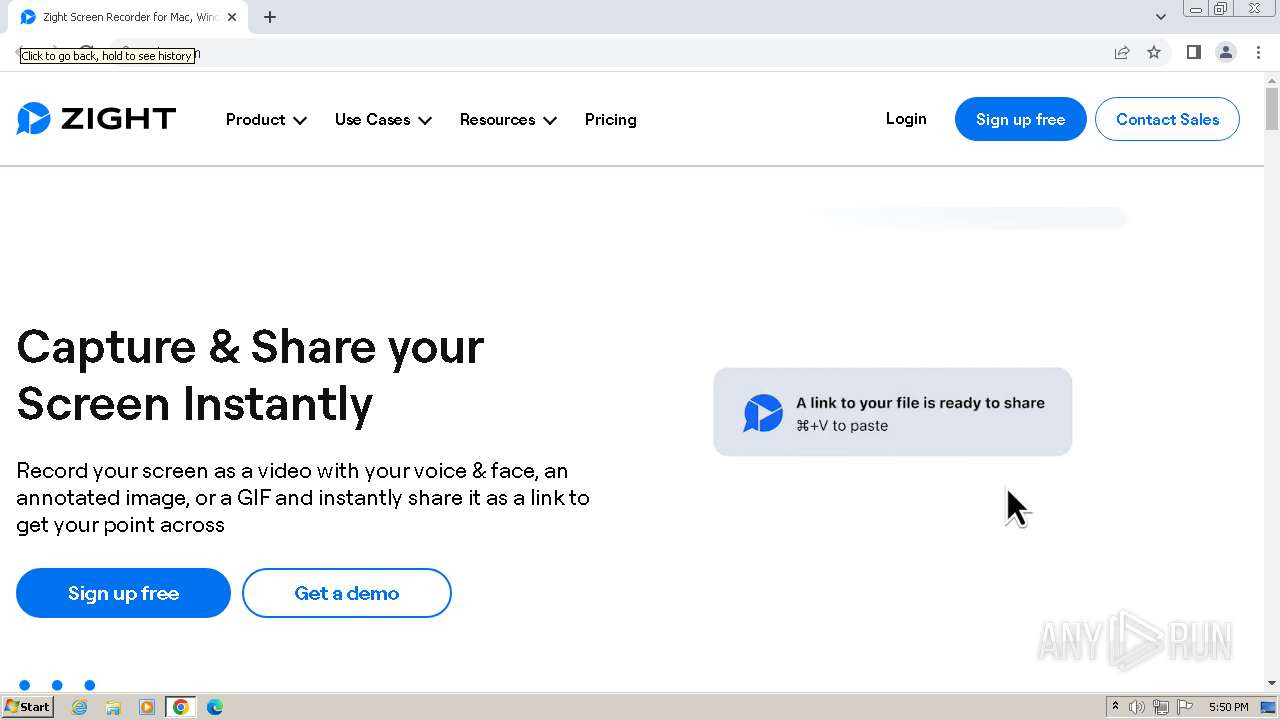Click the network tray icon
1280x720 pixels.
tap(1161, 707)
